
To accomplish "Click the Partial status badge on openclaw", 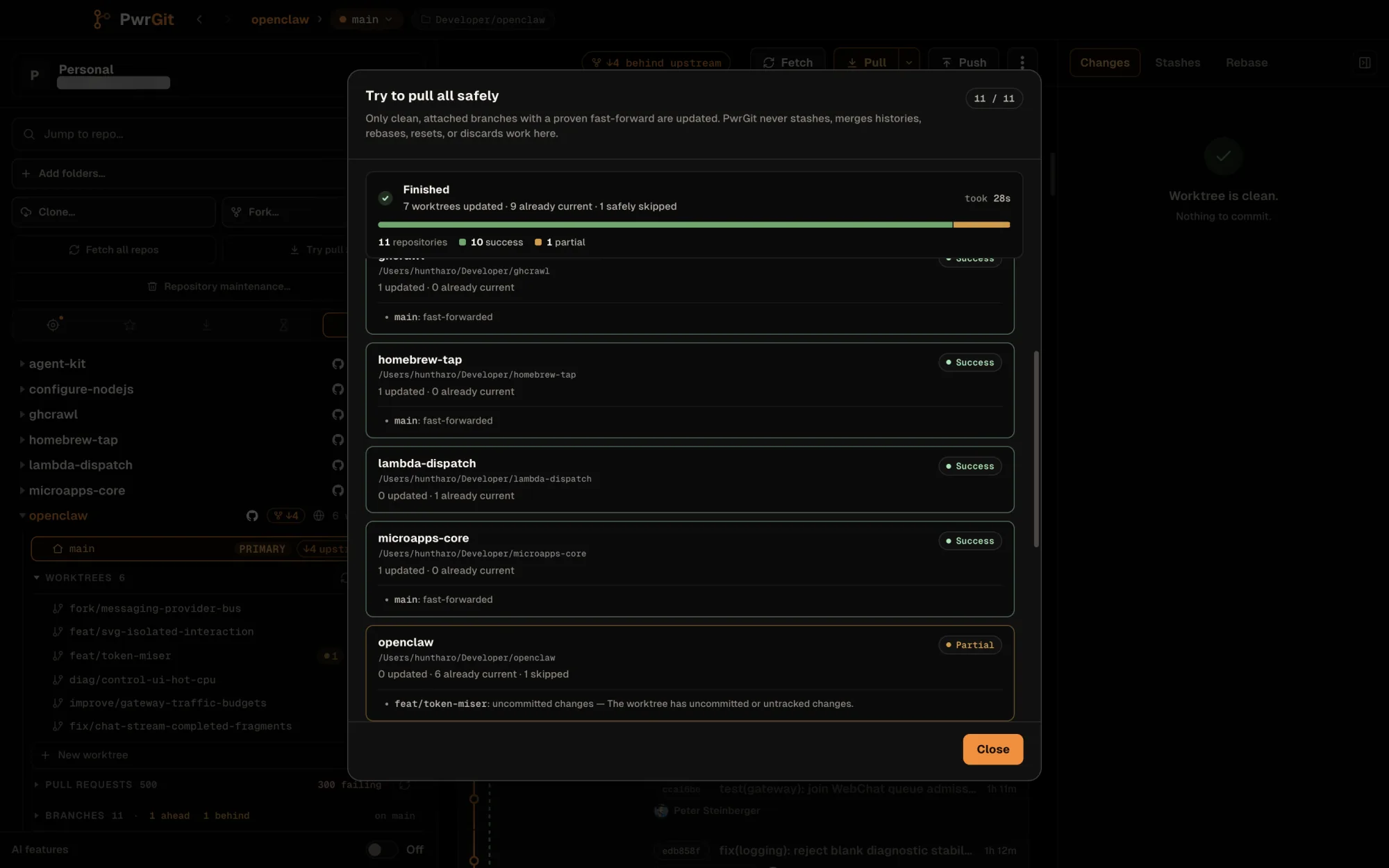I will pyautogui.click(x=970, y=645).
